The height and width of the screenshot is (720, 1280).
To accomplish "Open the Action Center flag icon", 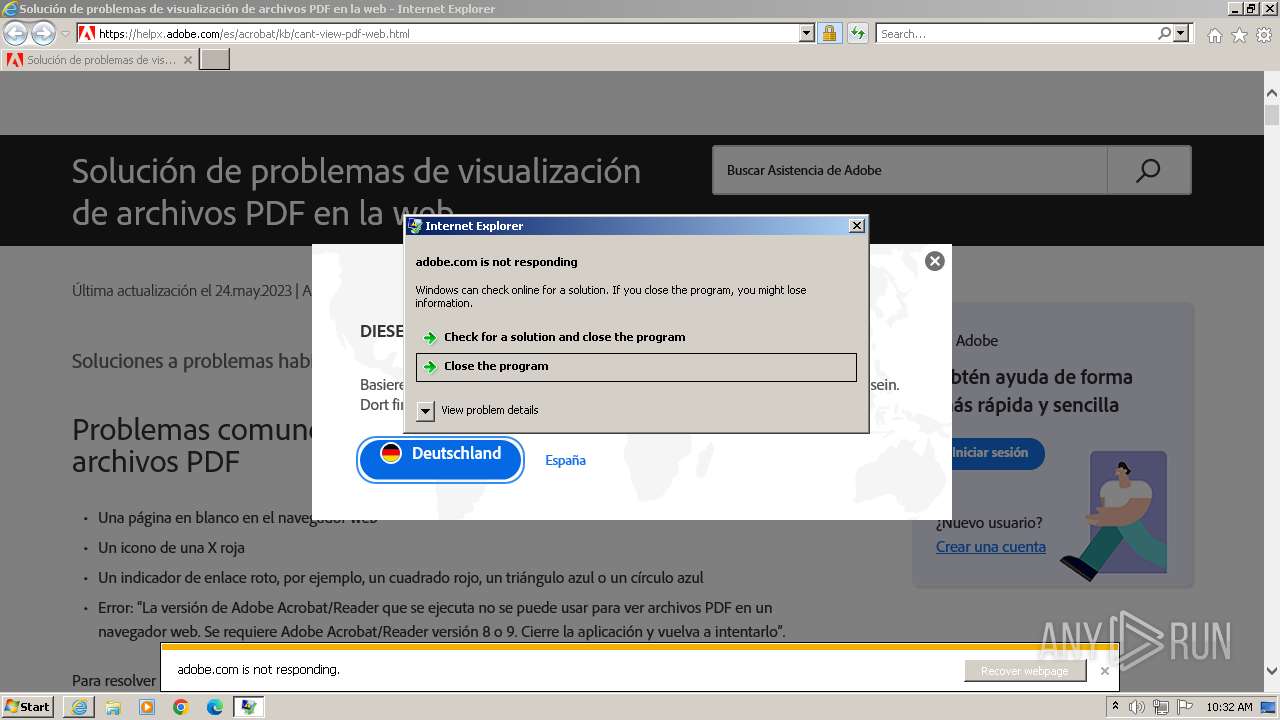I will click(x=1185, y=707).
